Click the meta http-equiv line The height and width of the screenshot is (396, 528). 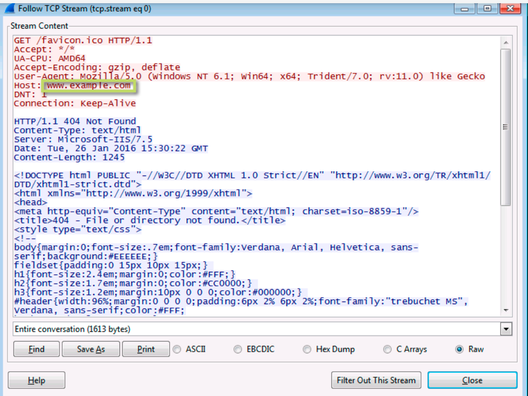[x=216, y=211]
